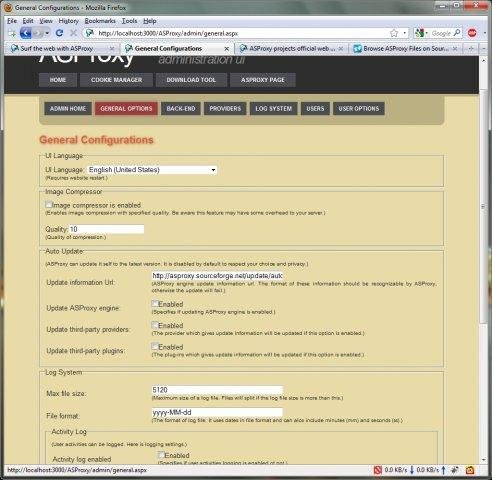The image size is (492, 480).
Task: Open the new tab plus button
Action: point(471,49)
